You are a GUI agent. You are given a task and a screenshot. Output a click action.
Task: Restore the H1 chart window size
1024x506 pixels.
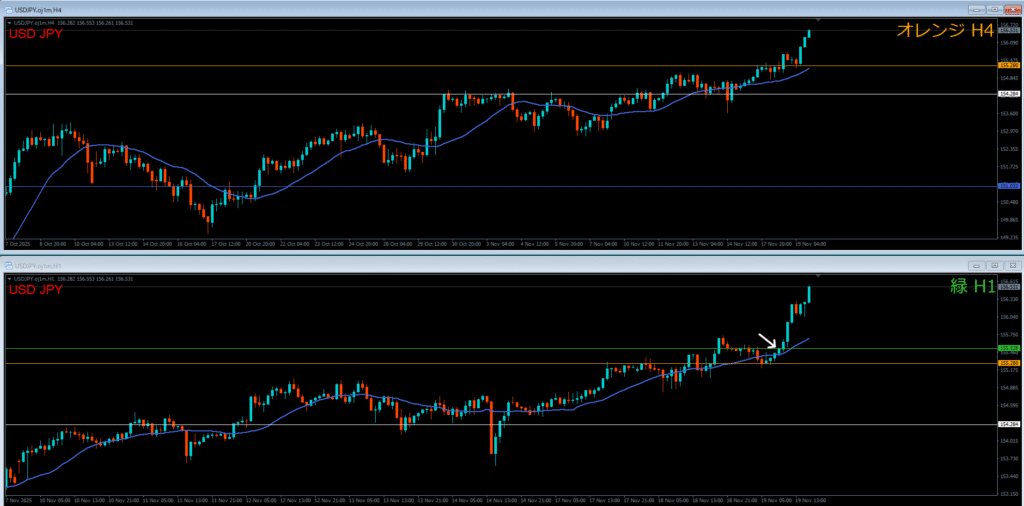point(995,266)
